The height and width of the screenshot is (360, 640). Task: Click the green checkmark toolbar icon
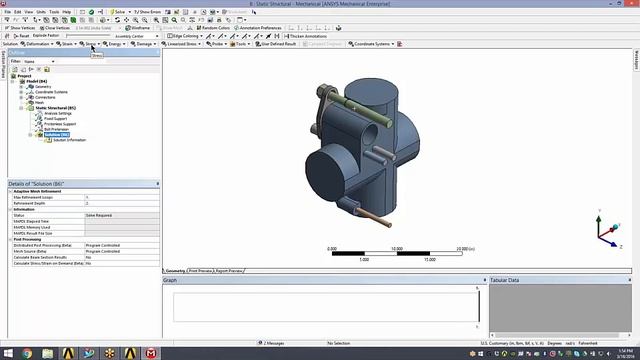pos(91,12)
